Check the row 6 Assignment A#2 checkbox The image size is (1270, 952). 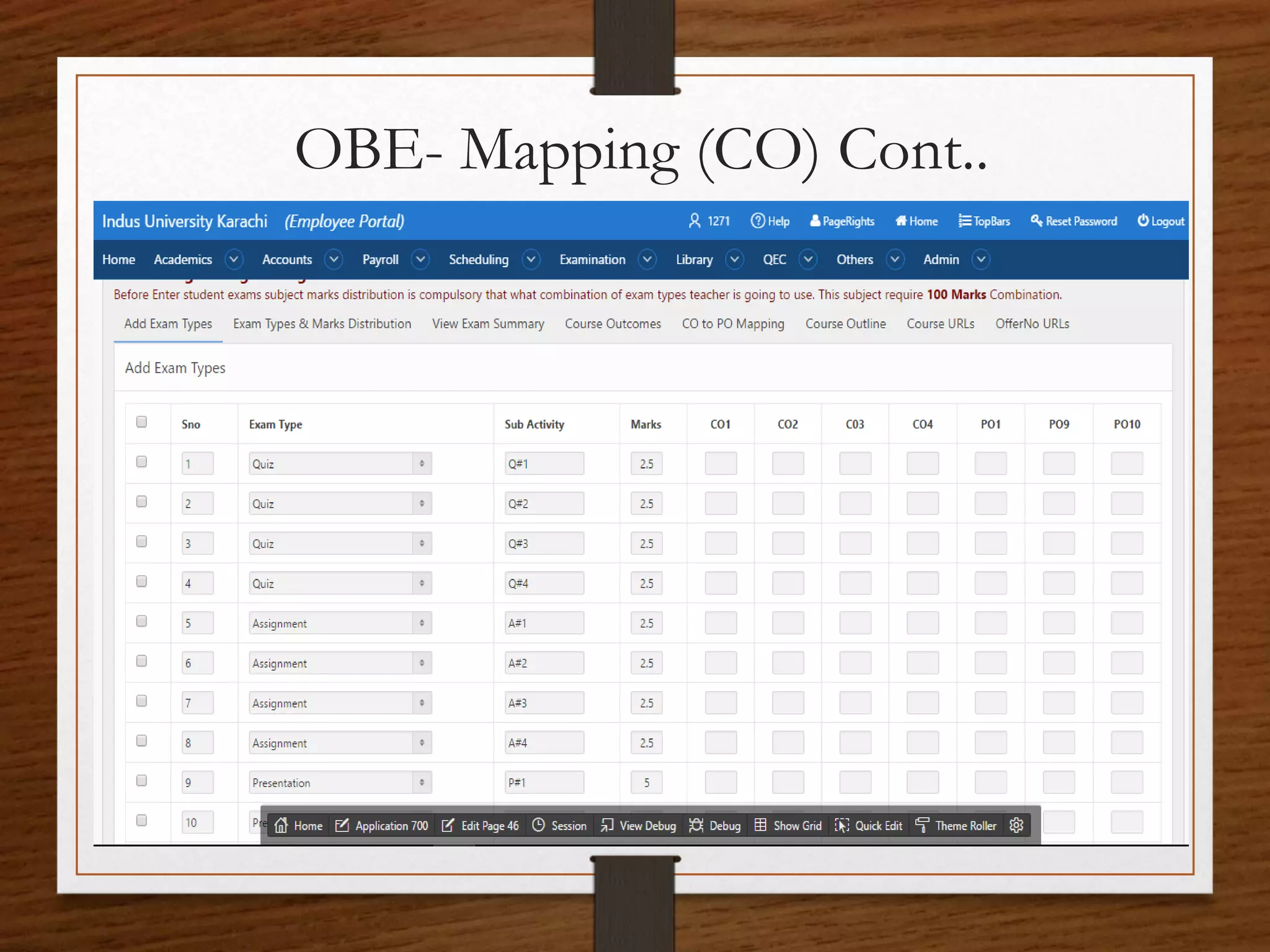tap(141, 661)
